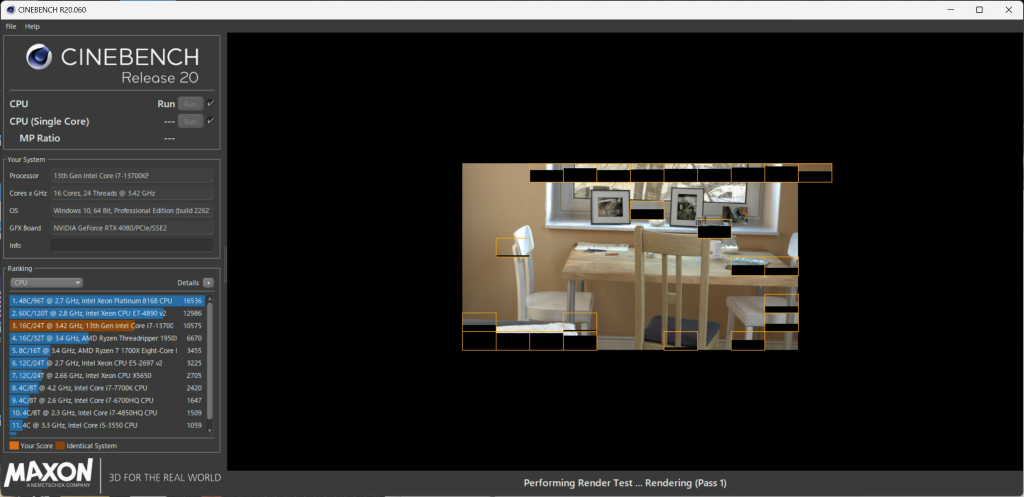This screenshot has height=497, width=1024.
Task: Click the empty Info input field
Action: click(x=132, y=246)
